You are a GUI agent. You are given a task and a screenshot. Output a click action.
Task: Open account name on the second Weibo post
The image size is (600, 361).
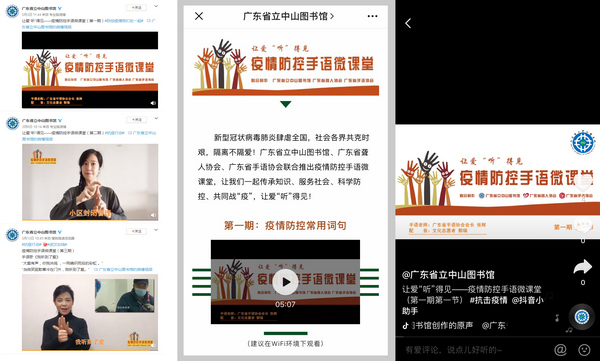click(39, 120)
